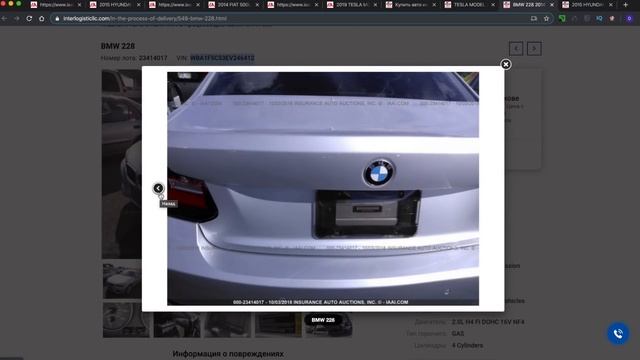Open the engine bay thumbnail behind the lightbox
640x360 pixels.
177,325
